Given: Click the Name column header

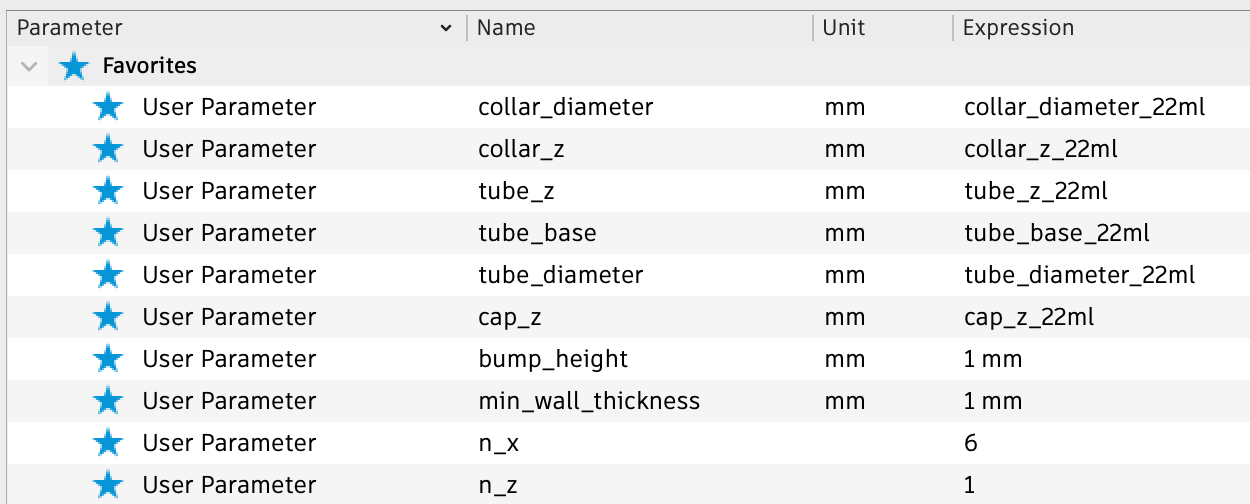Looking at the screenshot, I should (506, 28).
